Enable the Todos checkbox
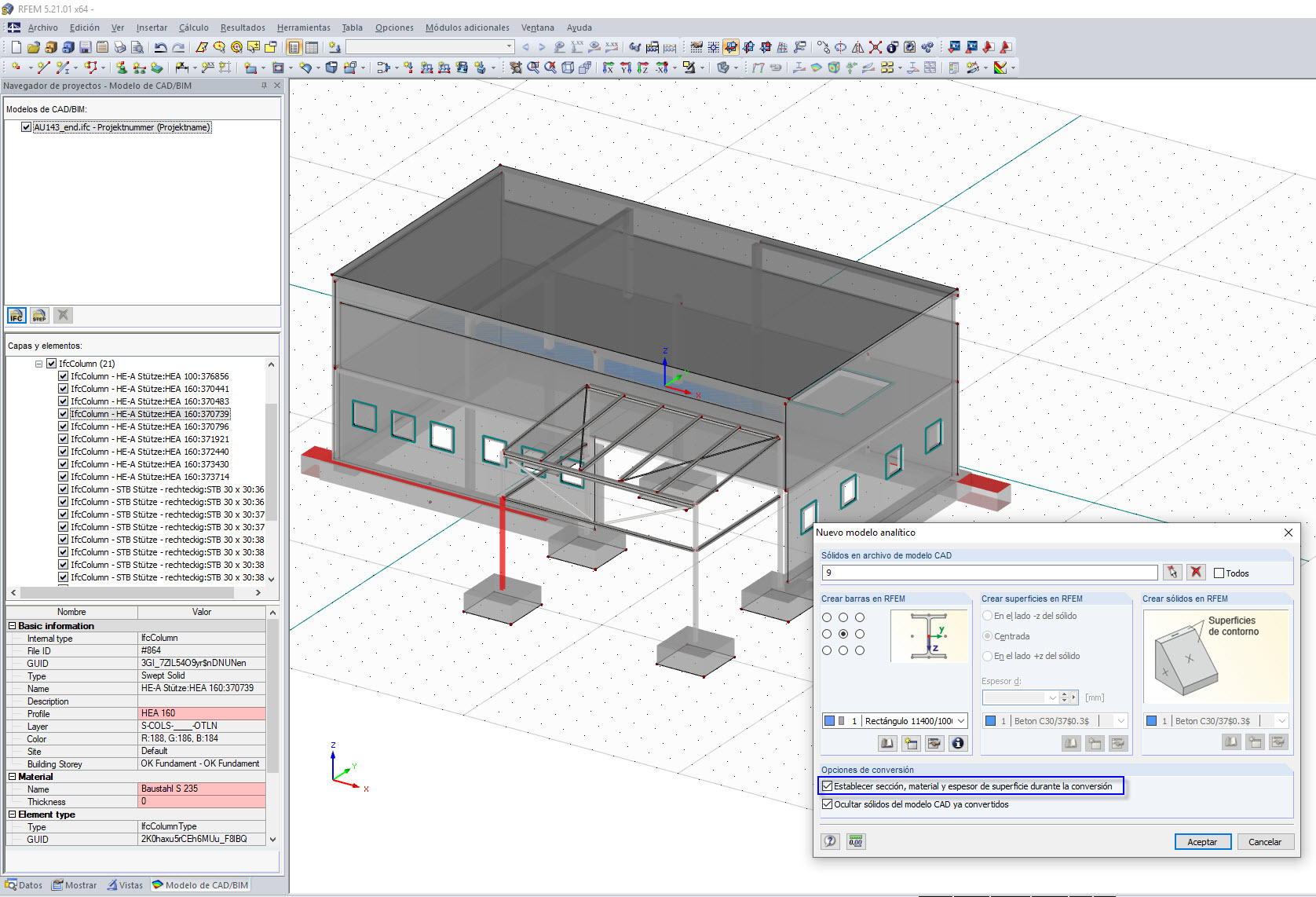 (x=1219, y=573)
